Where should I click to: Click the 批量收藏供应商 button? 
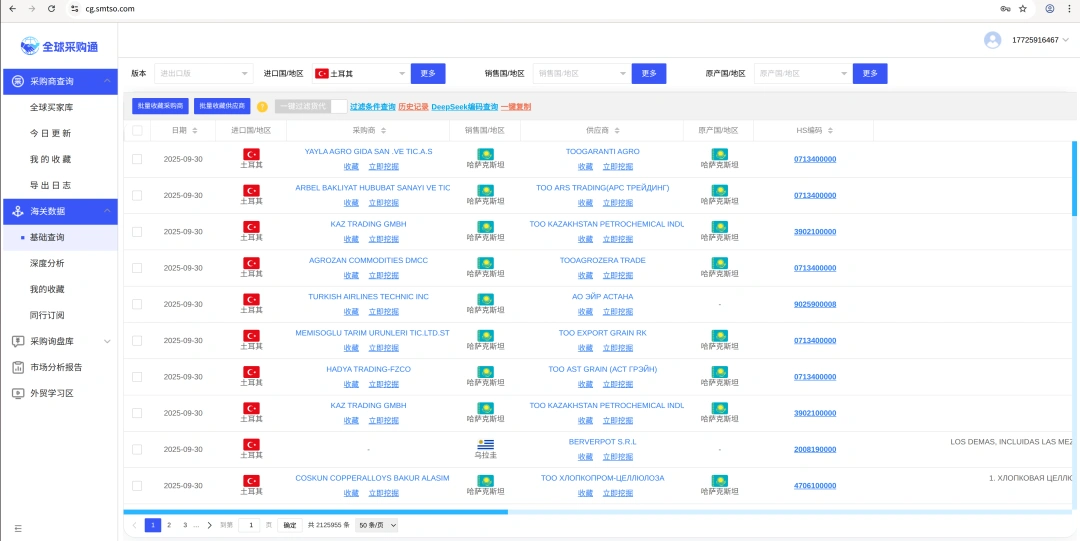click(222, 106)
